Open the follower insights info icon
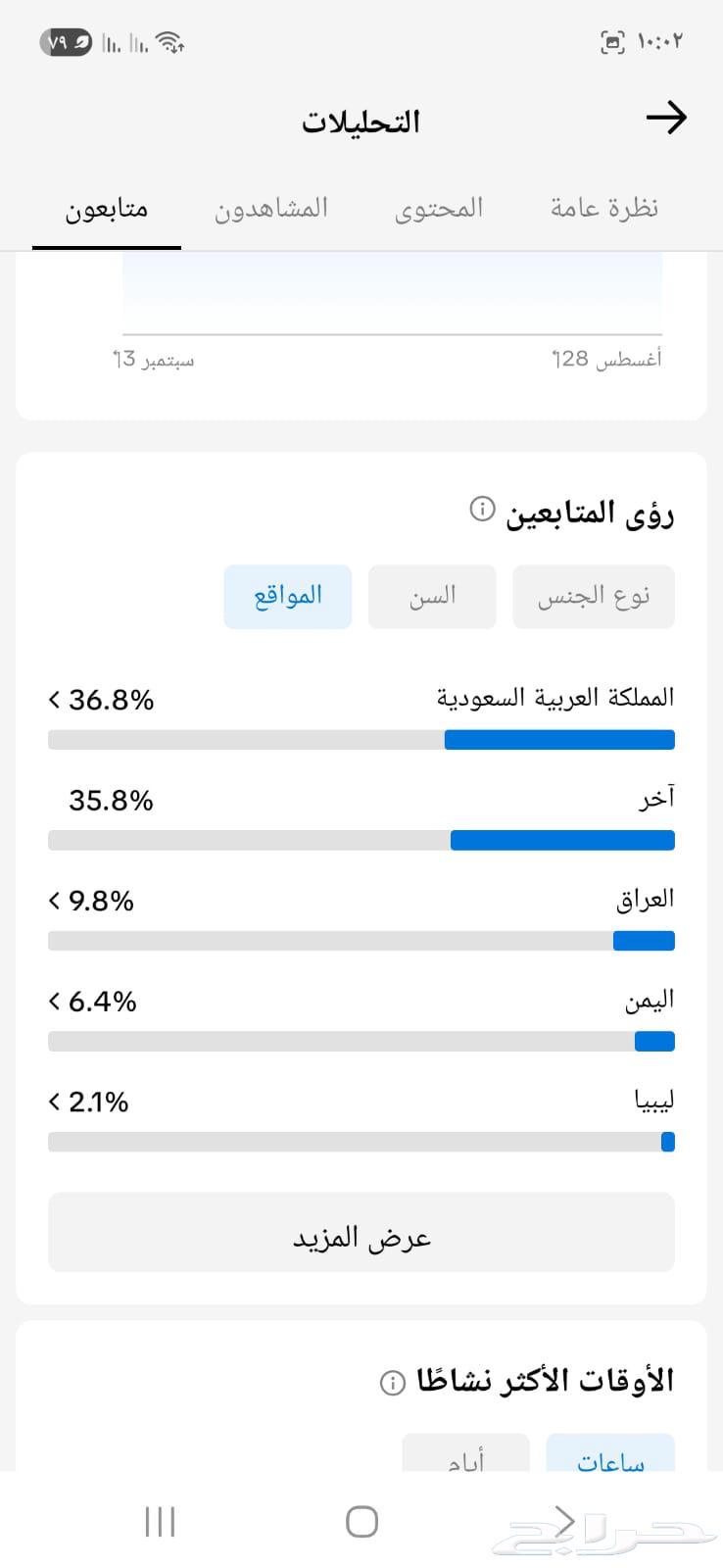Screen dimensions: 723x1568 479,511
